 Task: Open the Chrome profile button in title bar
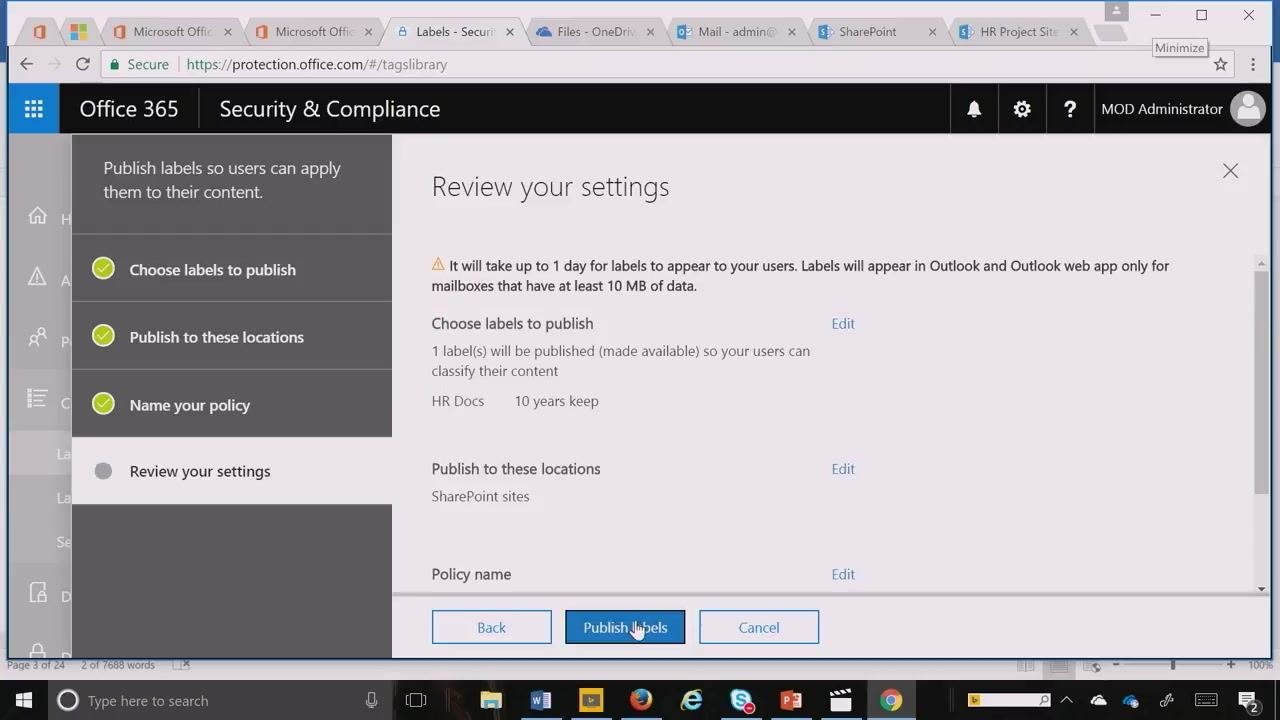pyautogui.click(x=1116, y=12)
